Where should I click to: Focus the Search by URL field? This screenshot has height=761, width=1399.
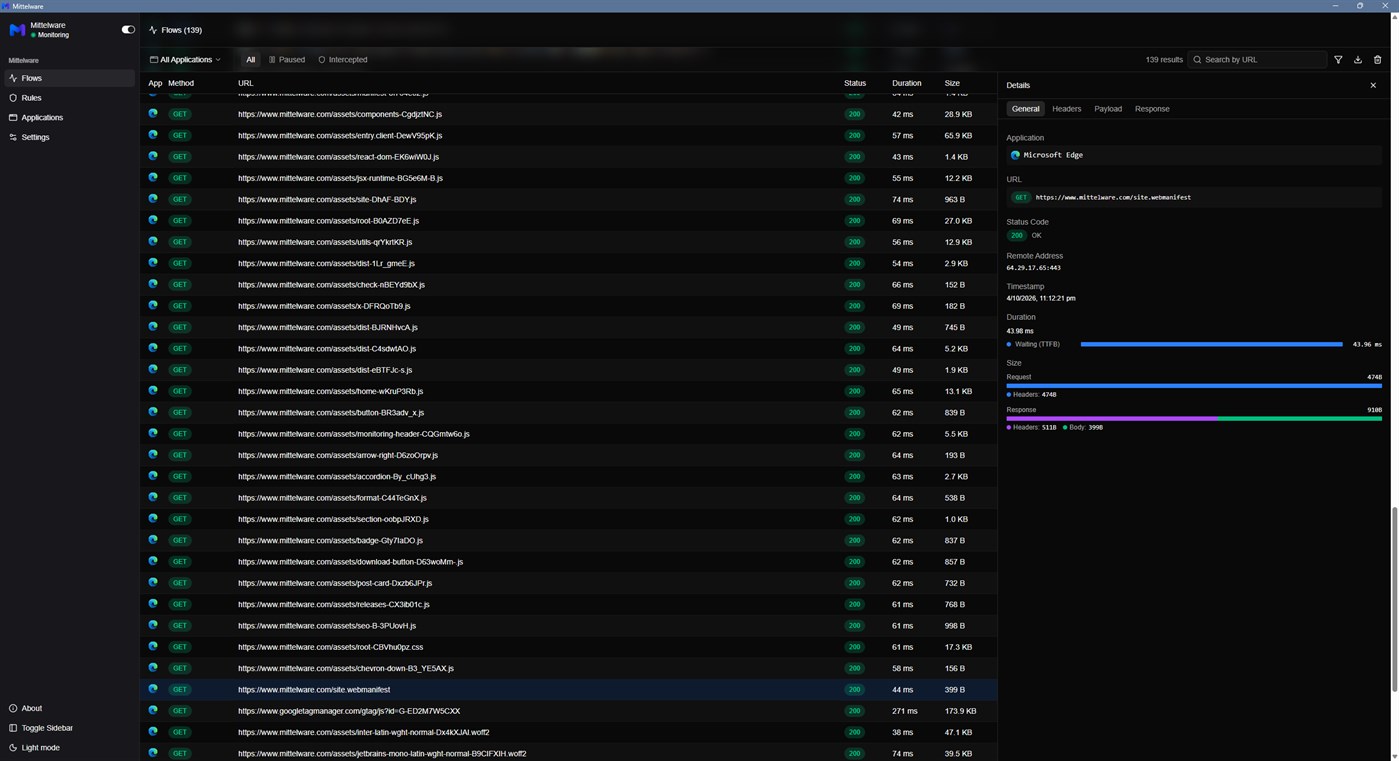1257,60
